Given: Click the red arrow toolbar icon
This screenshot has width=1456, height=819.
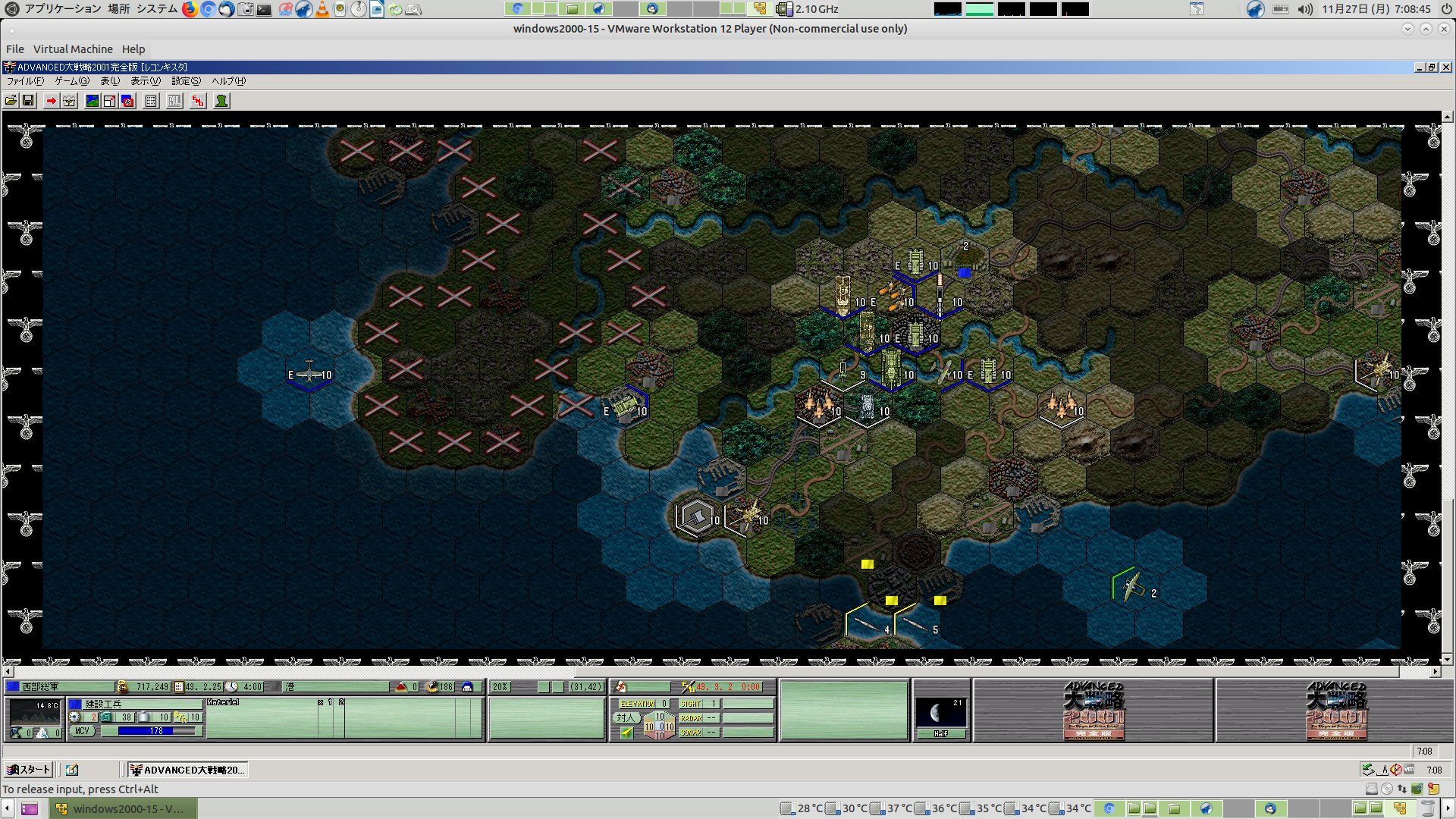Looking at the screenshot, I should (x=51, y=101).
